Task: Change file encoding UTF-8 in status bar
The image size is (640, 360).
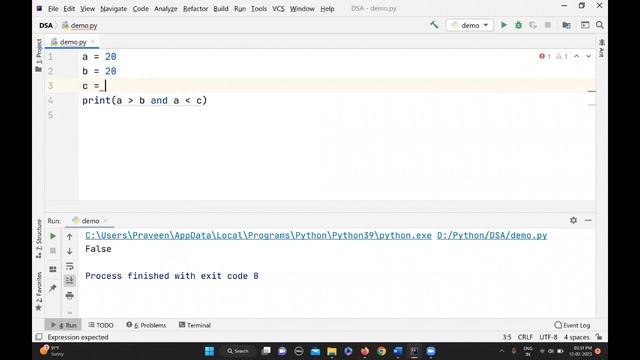Action: [x=548, y=337]
